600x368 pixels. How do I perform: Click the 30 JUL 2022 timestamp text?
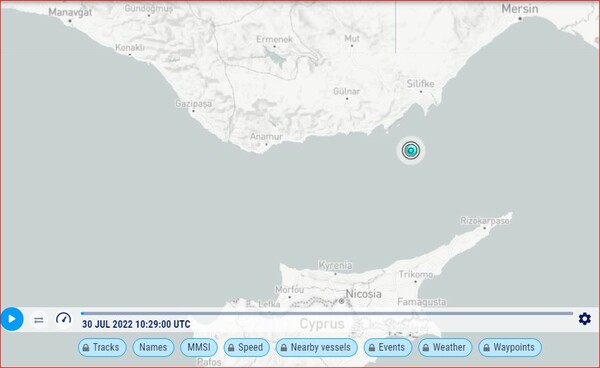[x=136, y=324]
